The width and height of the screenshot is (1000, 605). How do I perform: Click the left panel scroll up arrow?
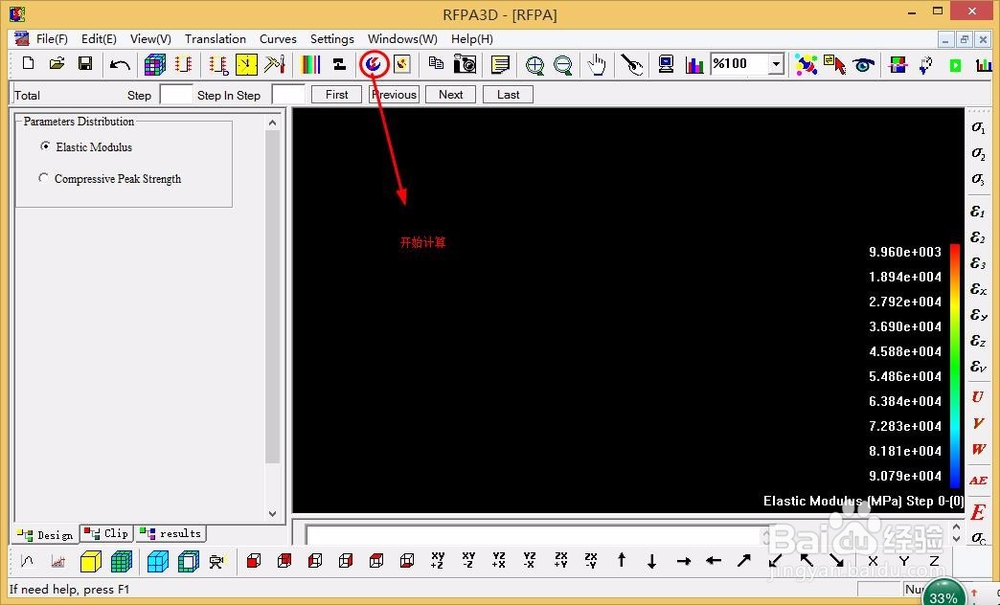click(272, 122)
